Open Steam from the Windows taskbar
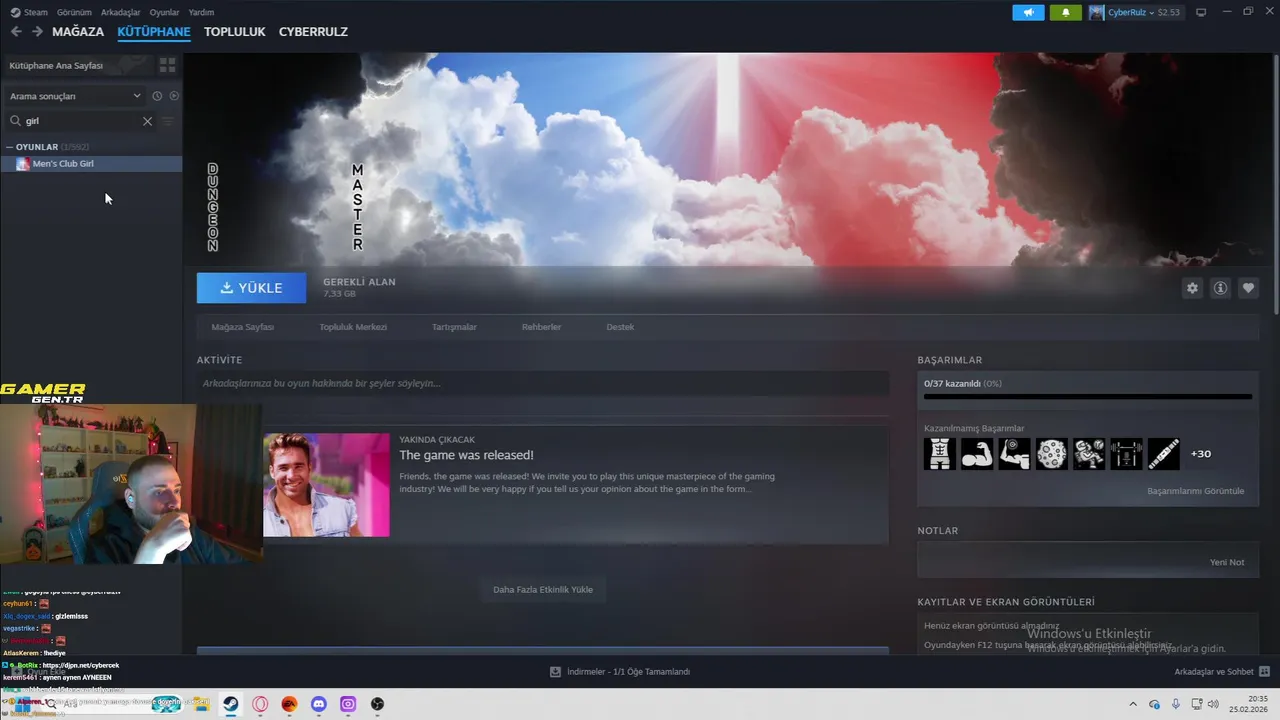The width and height of the screenshot is (1280, 720). (230, 704)
